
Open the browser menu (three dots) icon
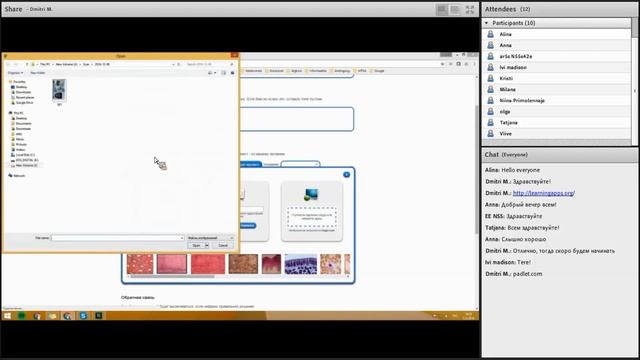(474, 64)
